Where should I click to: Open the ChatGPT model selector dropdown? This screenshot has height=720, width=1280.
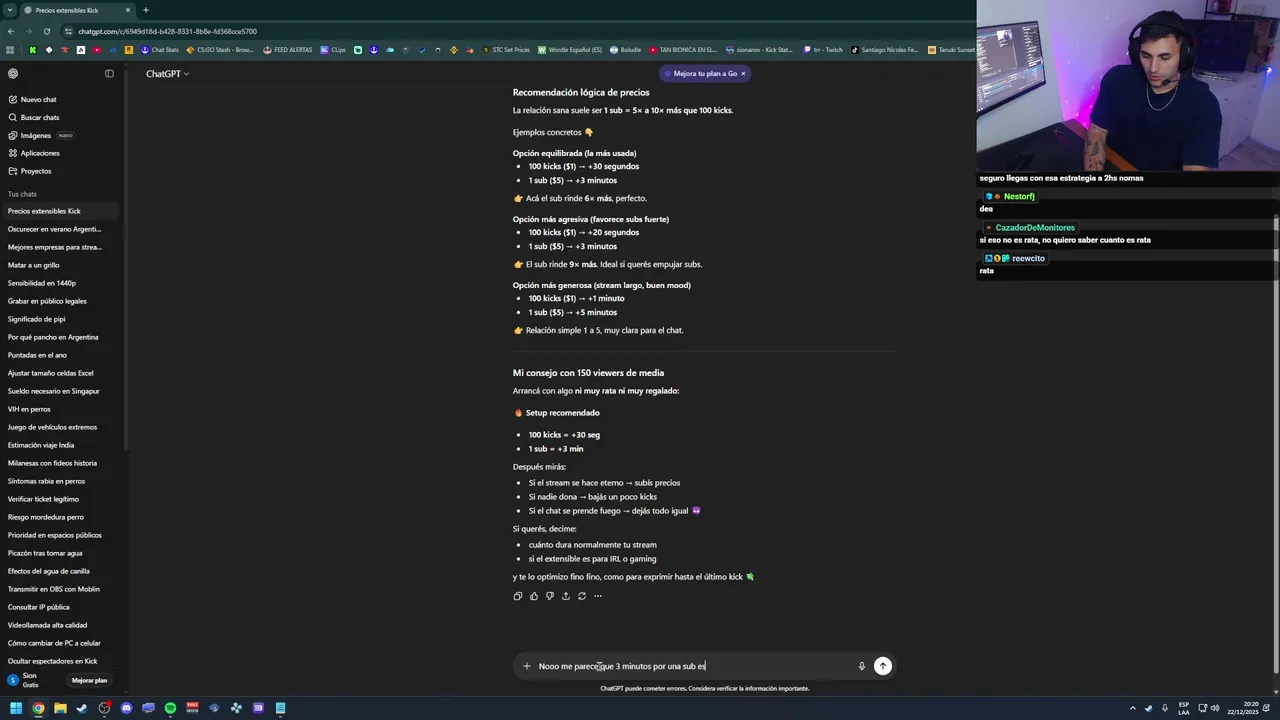click(x=167, y=73)
